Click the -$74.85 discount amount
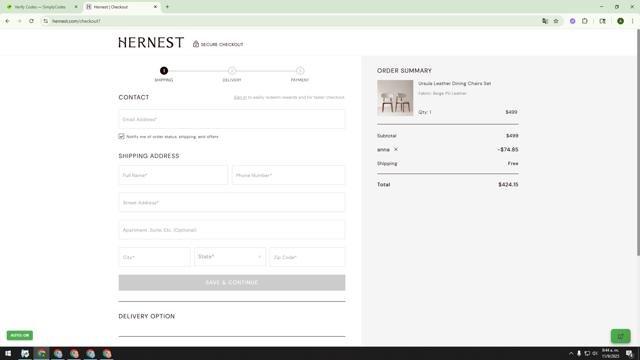The image size is (640, 360). [508, 149]
